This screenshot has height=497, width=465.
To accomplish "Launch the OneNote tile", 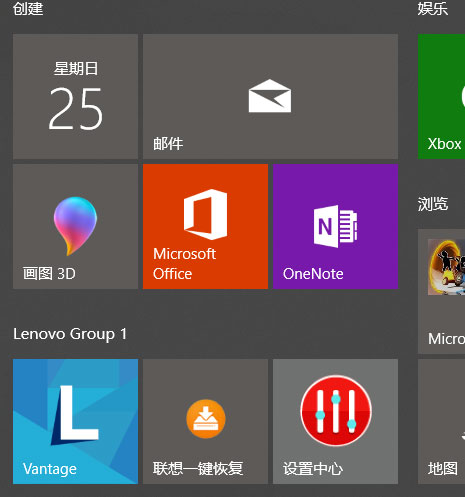I will 335,226.
